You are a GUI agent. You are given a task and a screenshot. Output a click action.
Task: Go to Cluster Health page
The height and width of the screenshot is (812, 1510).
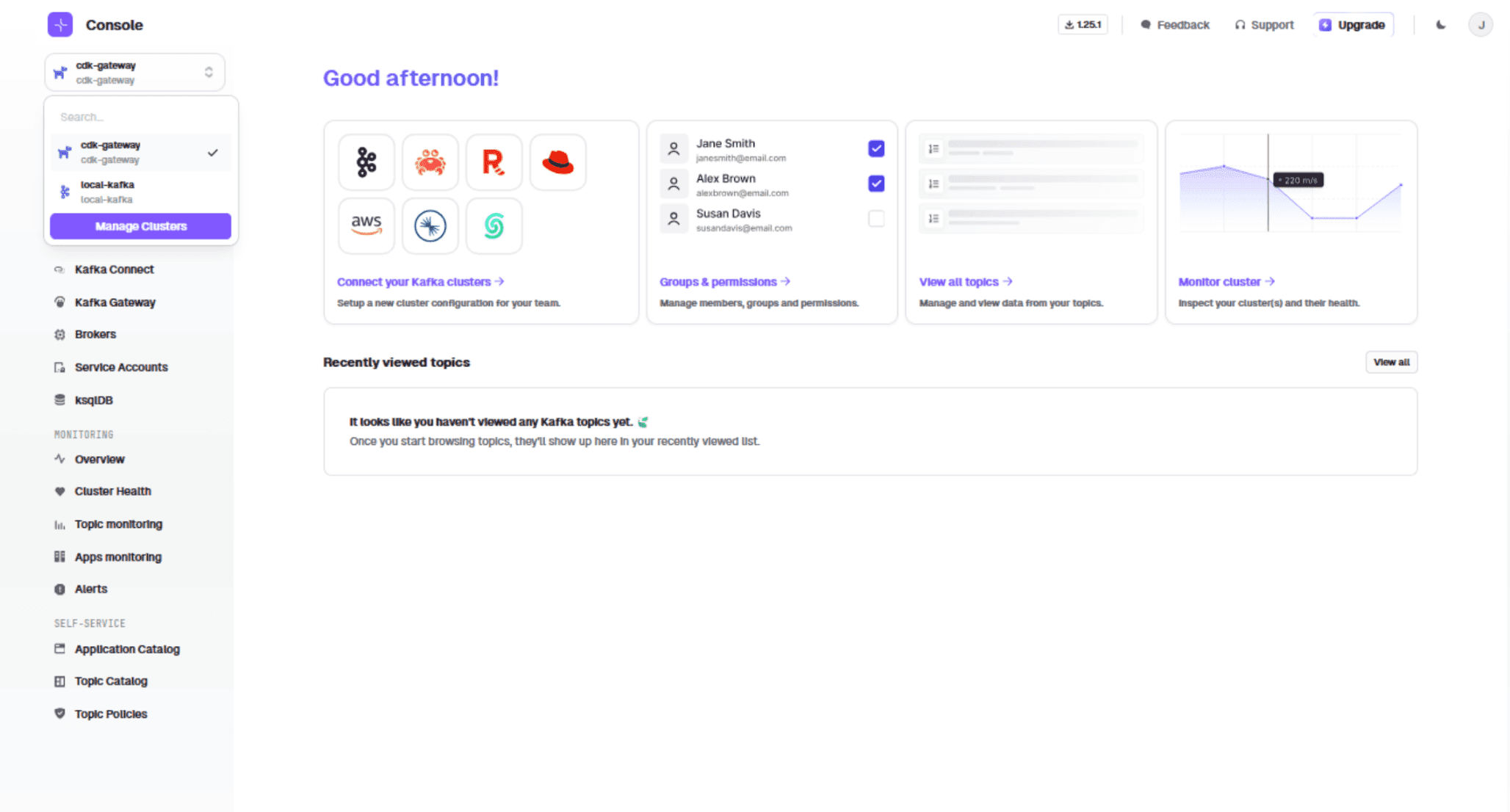pyautogui.click(x=112, y=491)
